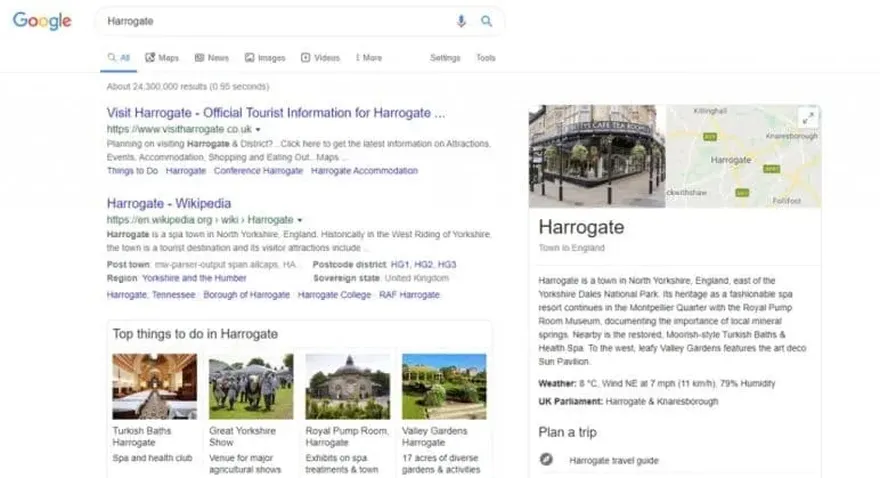Open the Harrogate tea rooms photo

pos(597,156)
